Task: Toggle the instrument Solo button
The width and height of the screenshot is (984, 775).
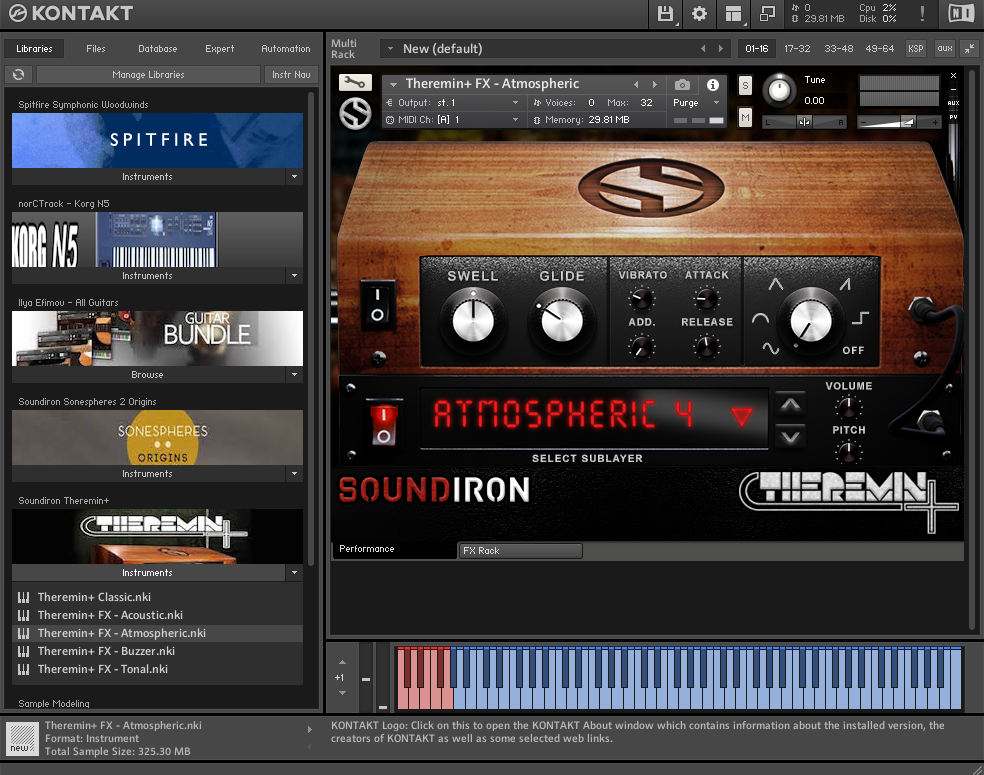Action: tap(745, 85)
